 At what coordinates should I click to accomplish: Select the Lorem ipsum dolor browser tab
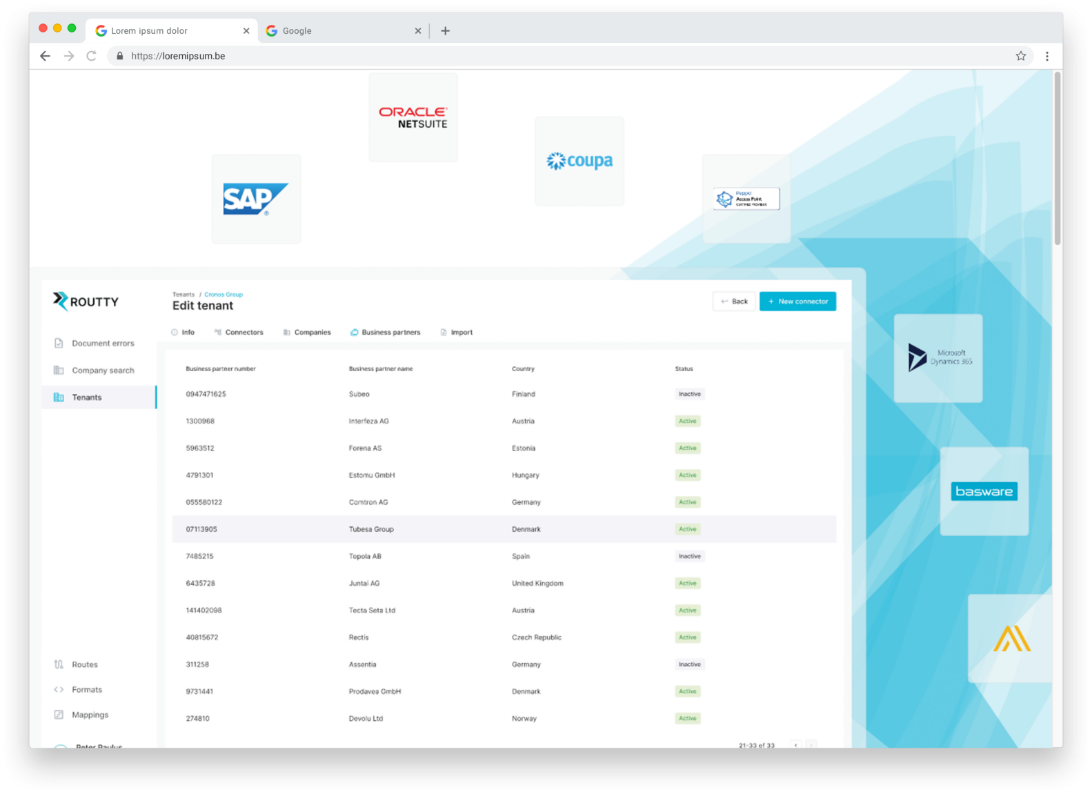tap(172, 31)
